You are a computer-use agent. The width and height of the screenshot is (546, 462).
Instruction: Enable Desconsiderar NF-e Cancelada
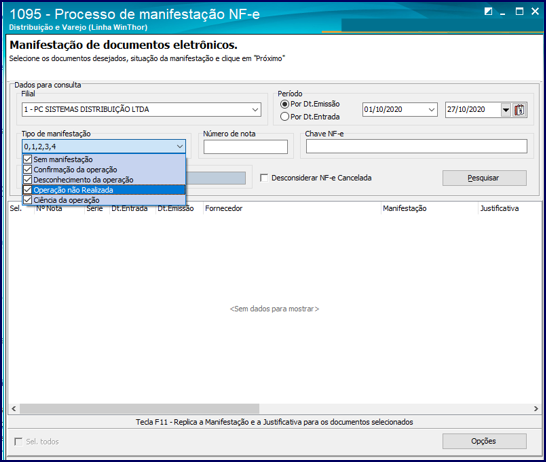click(264, 178)
